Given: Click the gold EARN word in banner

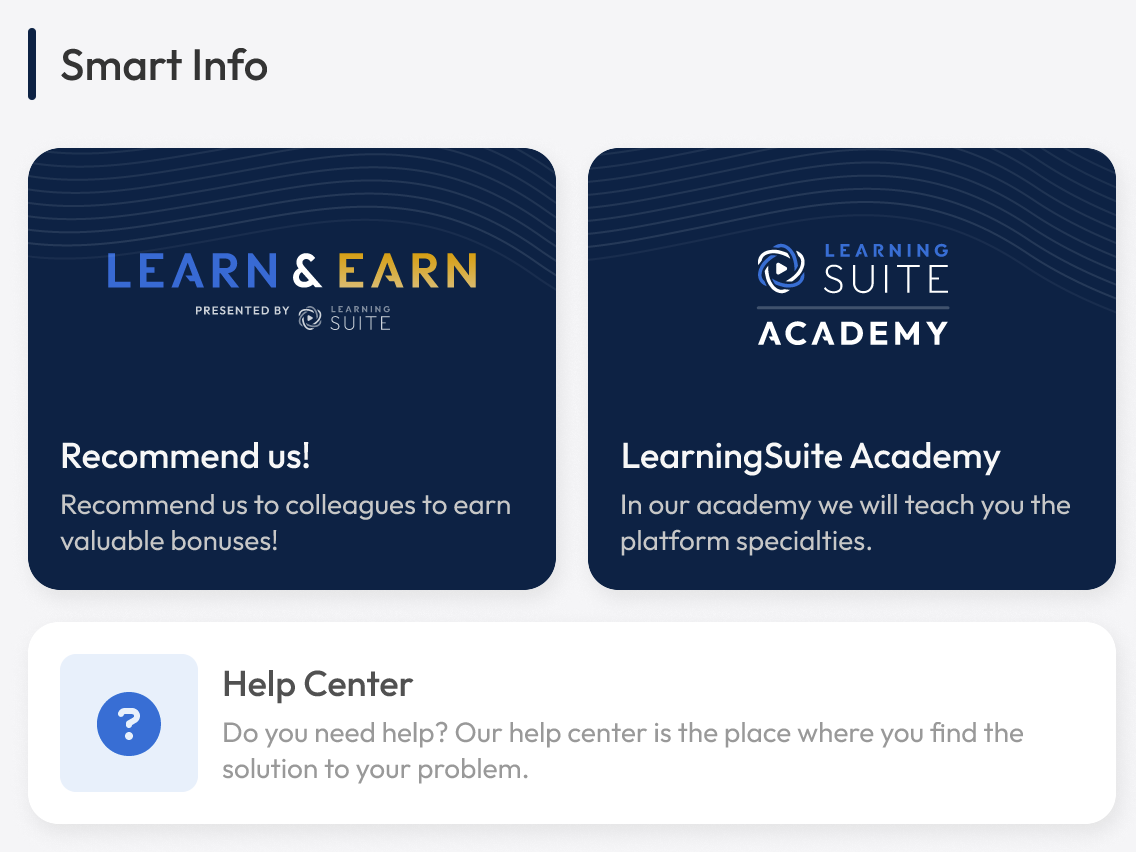Looking at the screenshot, I should [407, 271].
